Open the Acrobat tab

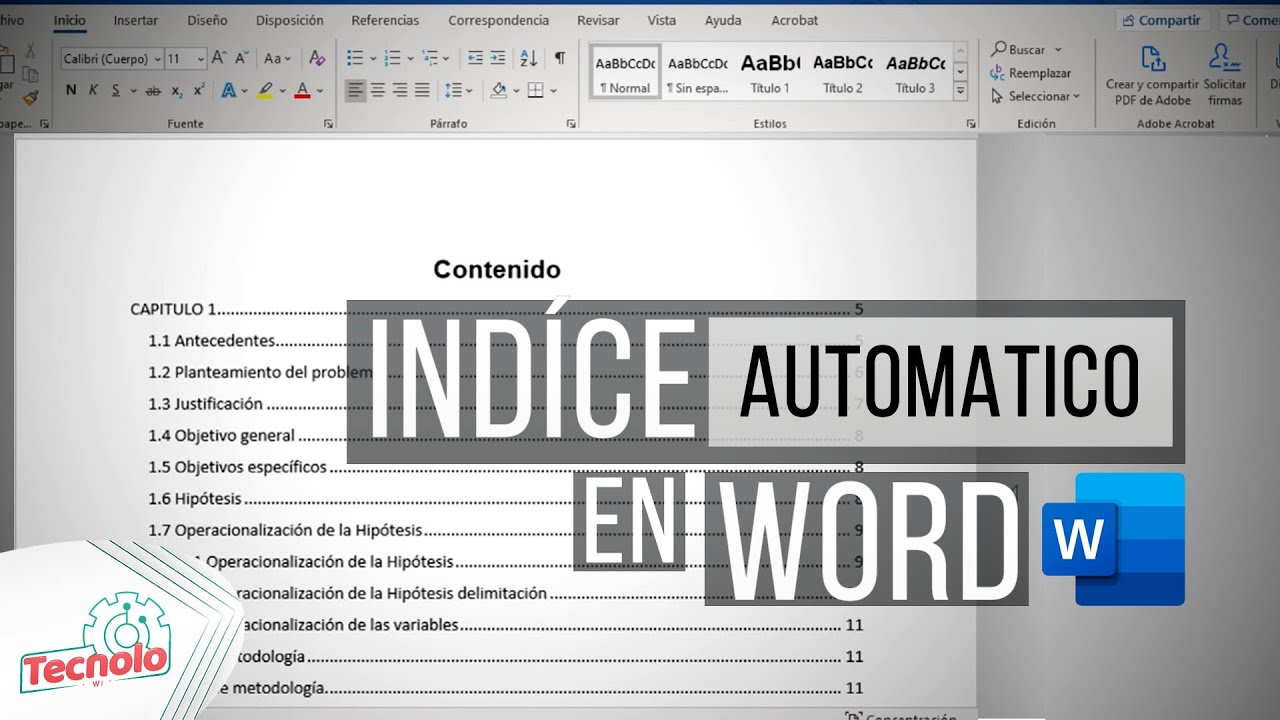coord(794,20)
